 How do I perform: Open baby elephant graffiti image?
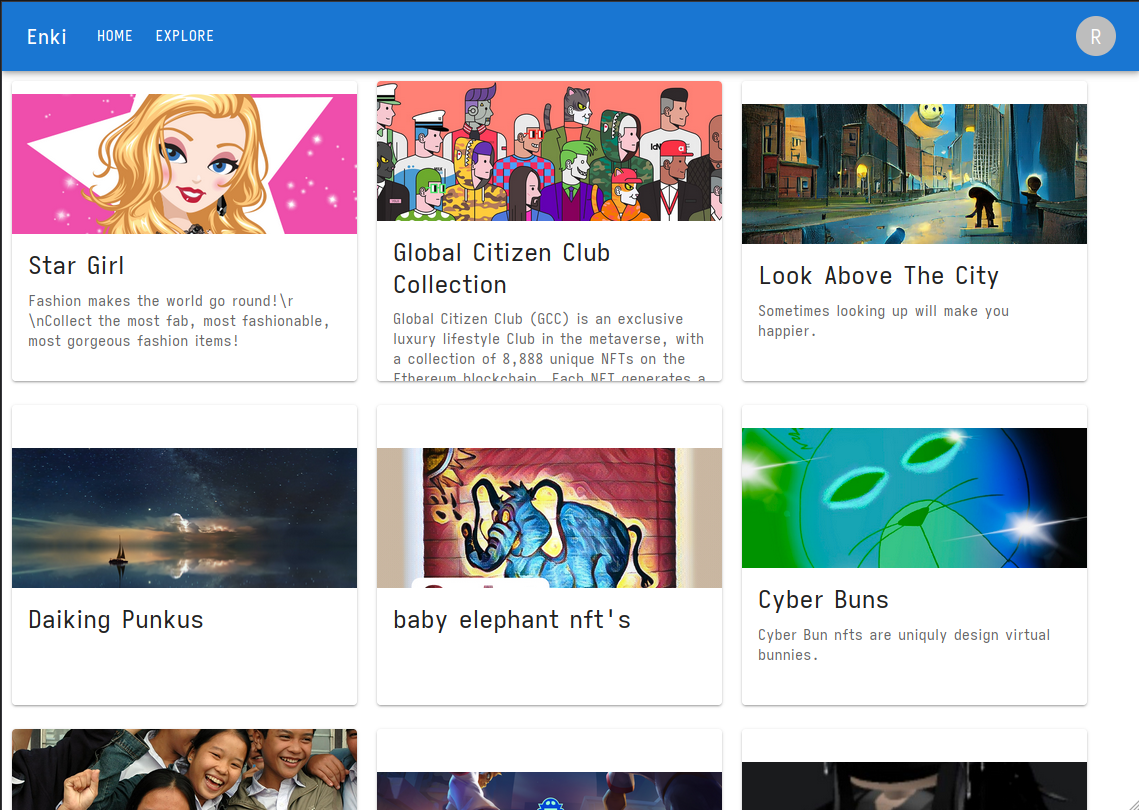[x=549, y=518]
